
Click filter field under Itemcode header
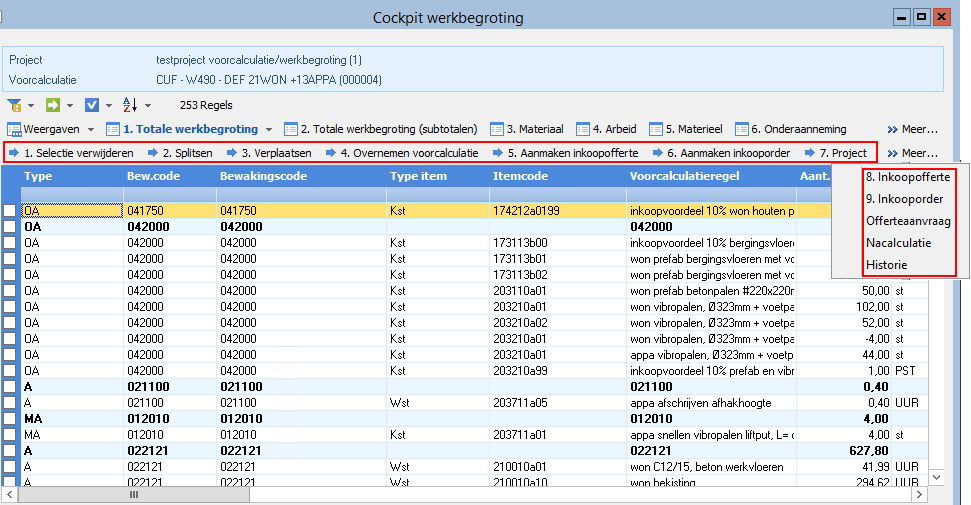(557, 195)
